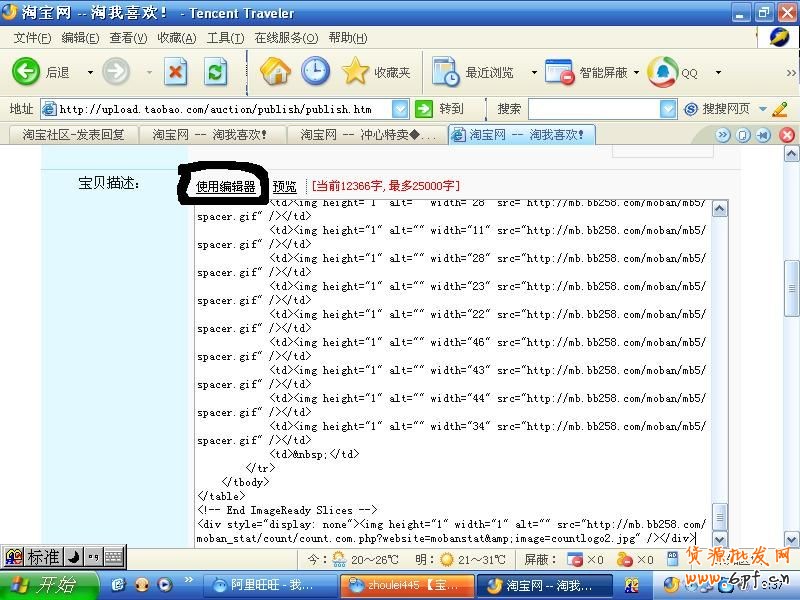The height and width of the screenshot is (600, 800).
Task: Click the QQ penguin toolbar icon
Action: click(662, 71)
